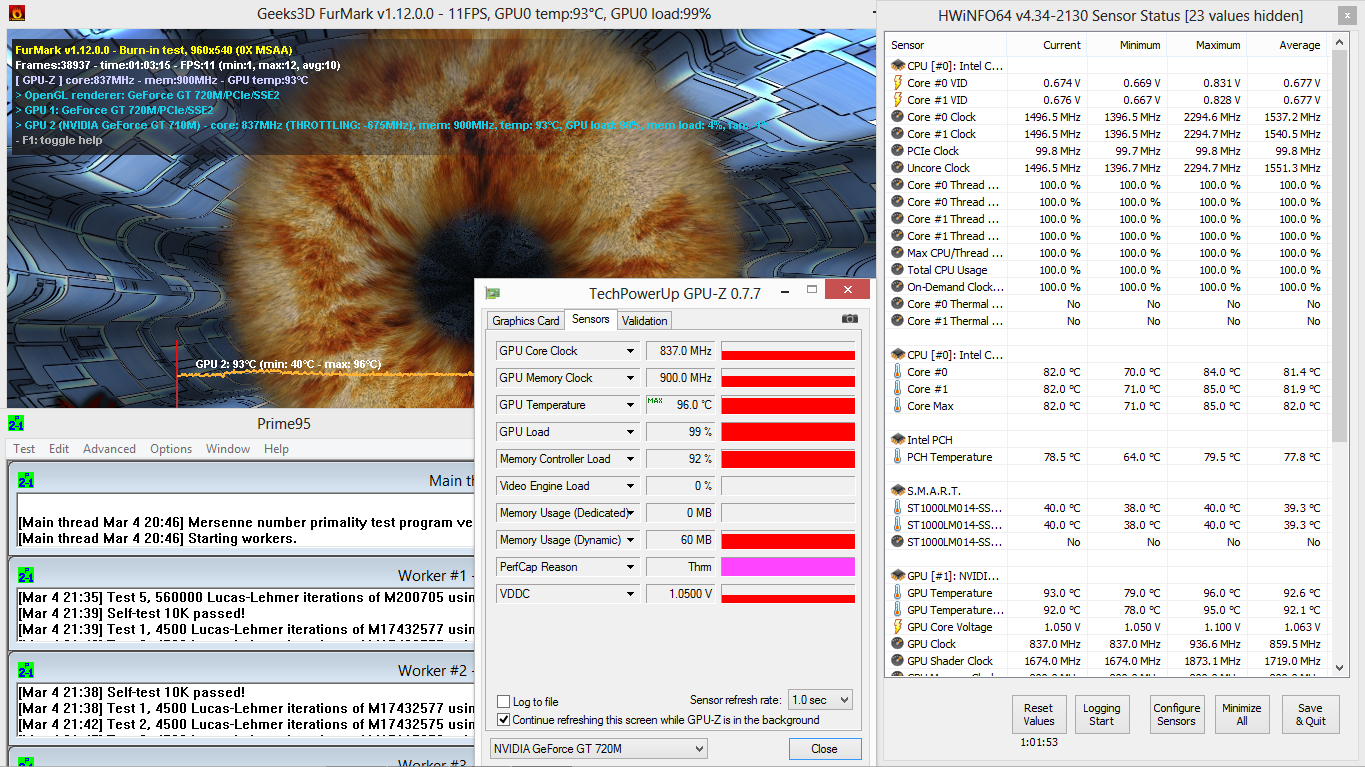1365x767 pixels.
Task: Open the Video Engine Load dropdown
Action: [631, 486]
